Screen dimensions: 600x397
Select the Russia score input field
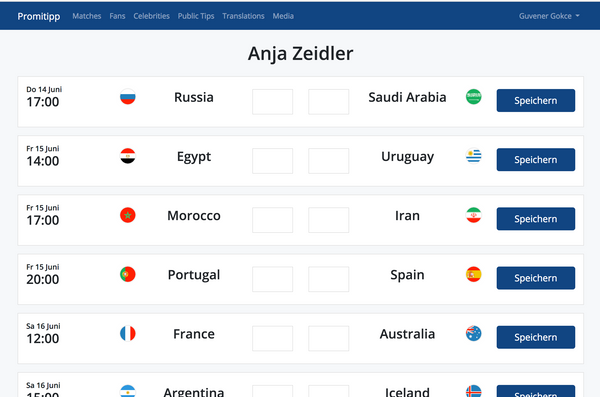tap(272, 102)
